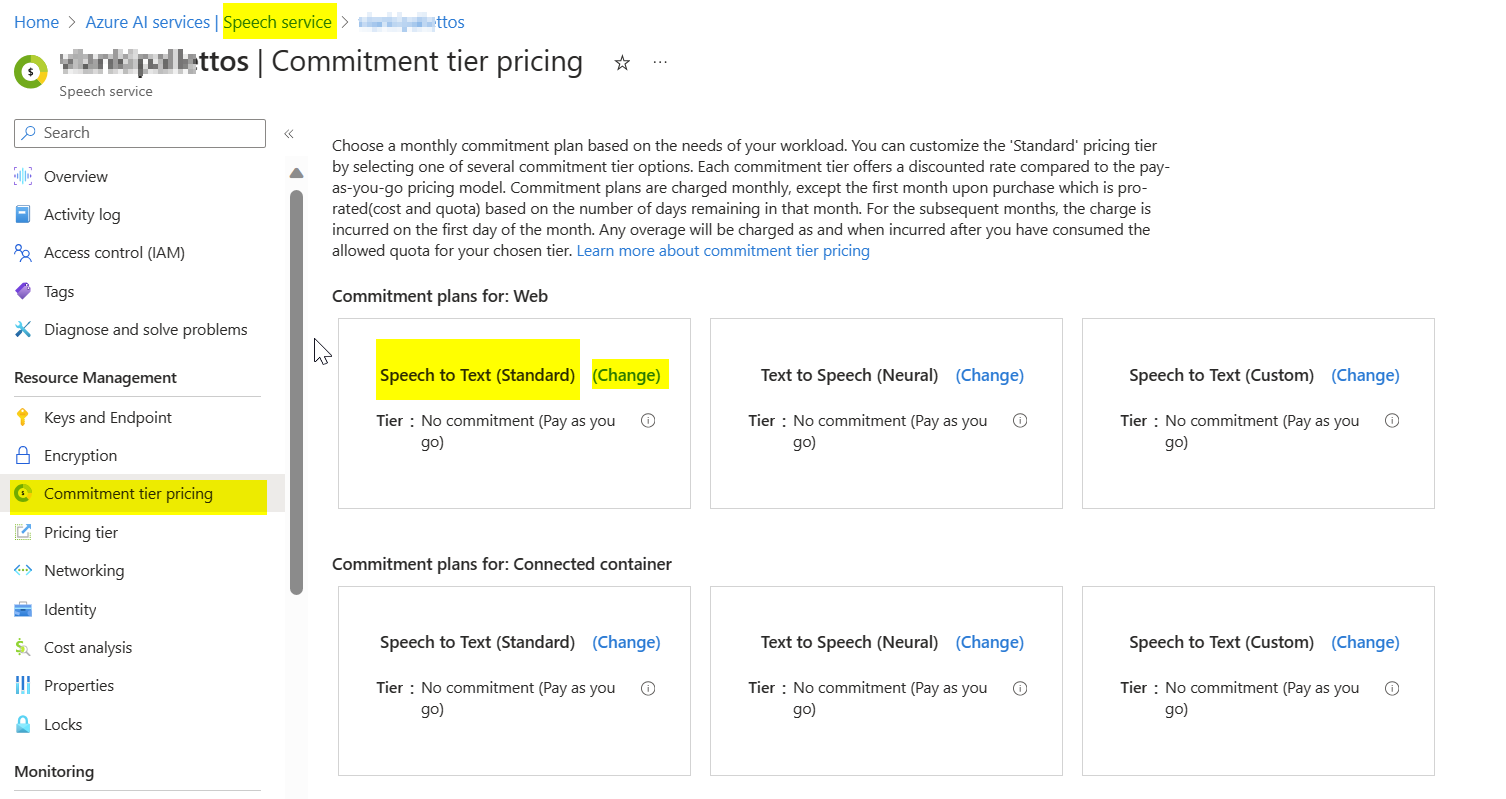1506x799 pixels.
Task: Click the Keys and Endpoint key icon
Action: (x=23, y=417)
